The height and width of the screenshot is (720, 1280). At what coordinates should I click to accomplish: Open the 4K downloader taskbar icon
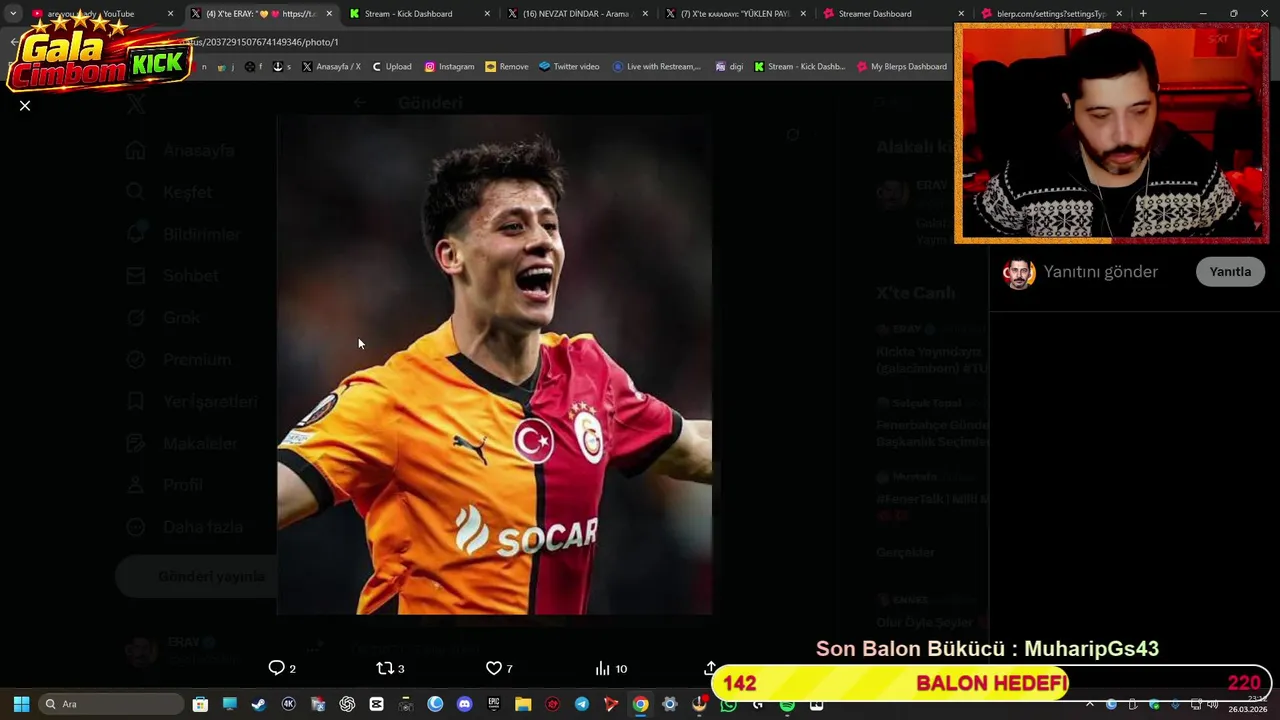pyautogui.click(x=288, y=704)
